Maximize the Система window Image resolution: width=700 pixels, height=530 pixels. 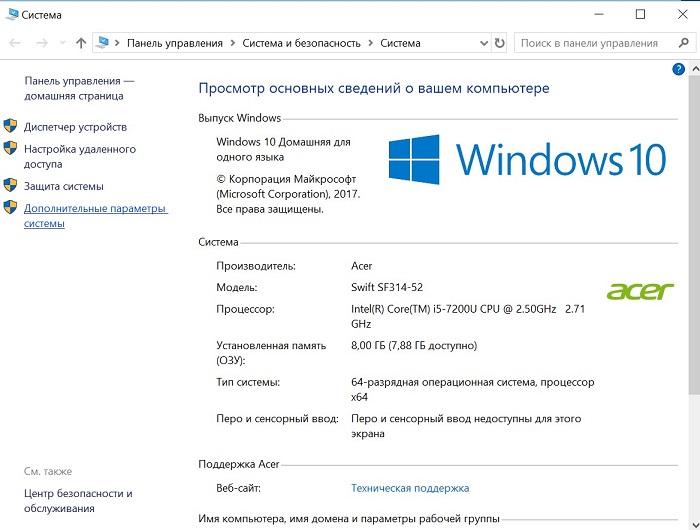pos(640,14)
